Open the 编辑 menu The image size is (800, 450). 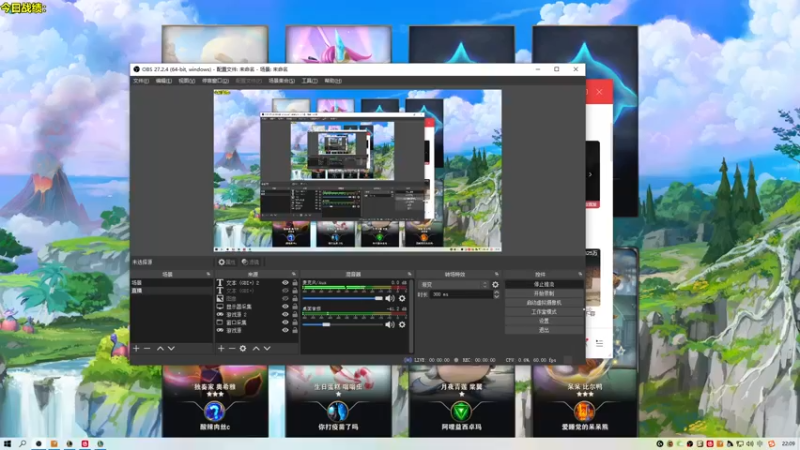(x=163, y=81)
